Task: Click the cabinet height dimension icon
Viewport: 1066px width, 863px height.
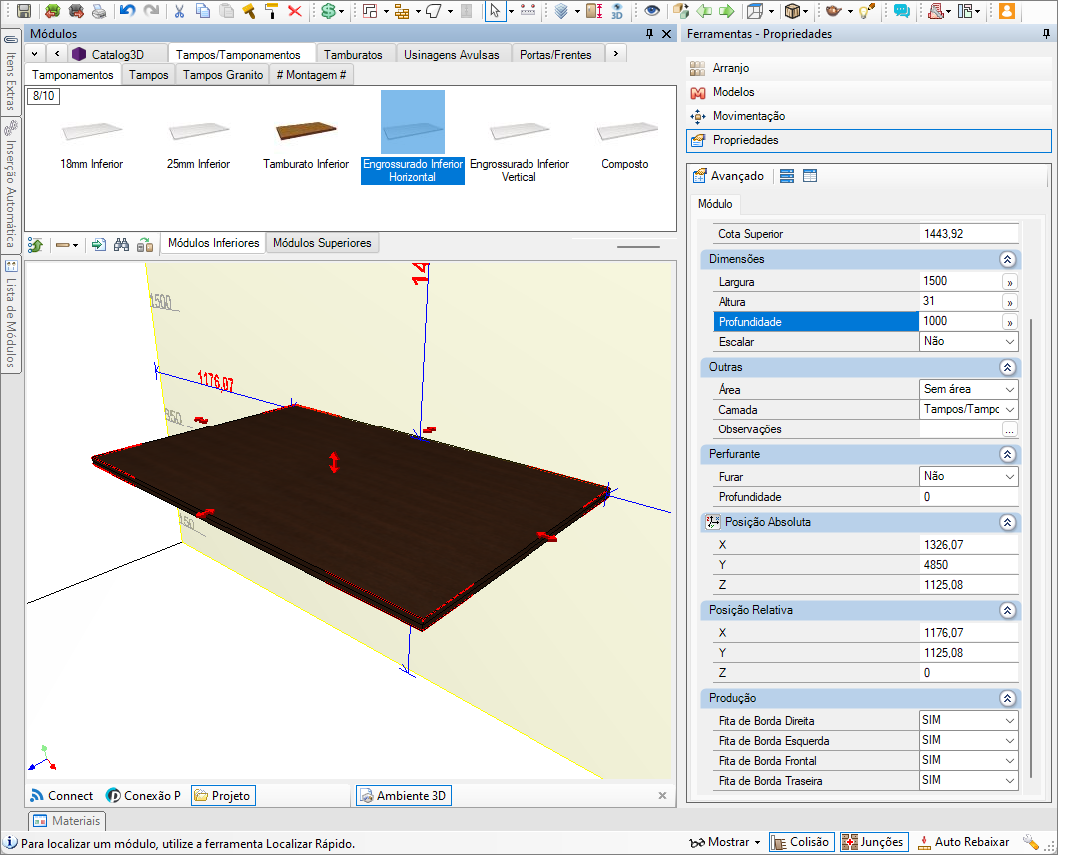Action: tap(594, 11)
